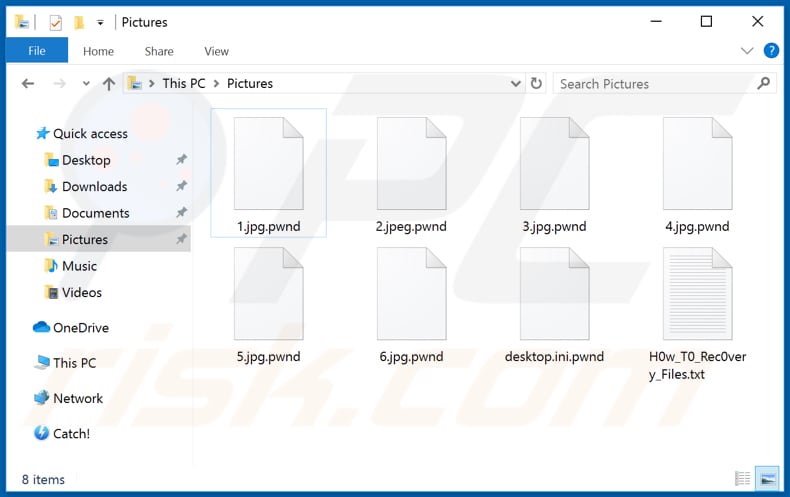Click the search magnifier icon
790x497 pixels.
tap(764, 83)
